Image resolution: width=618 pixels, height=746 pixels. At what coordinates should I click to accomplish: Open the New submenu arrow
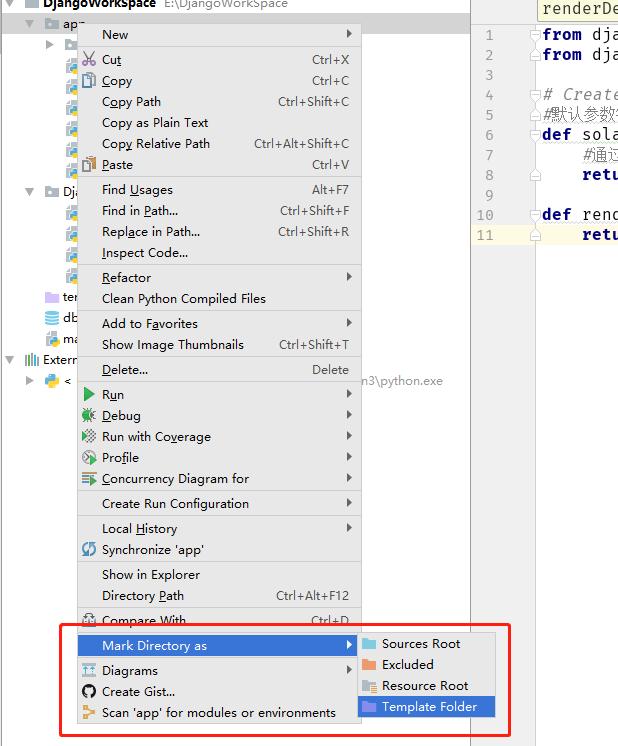[349, 34]
